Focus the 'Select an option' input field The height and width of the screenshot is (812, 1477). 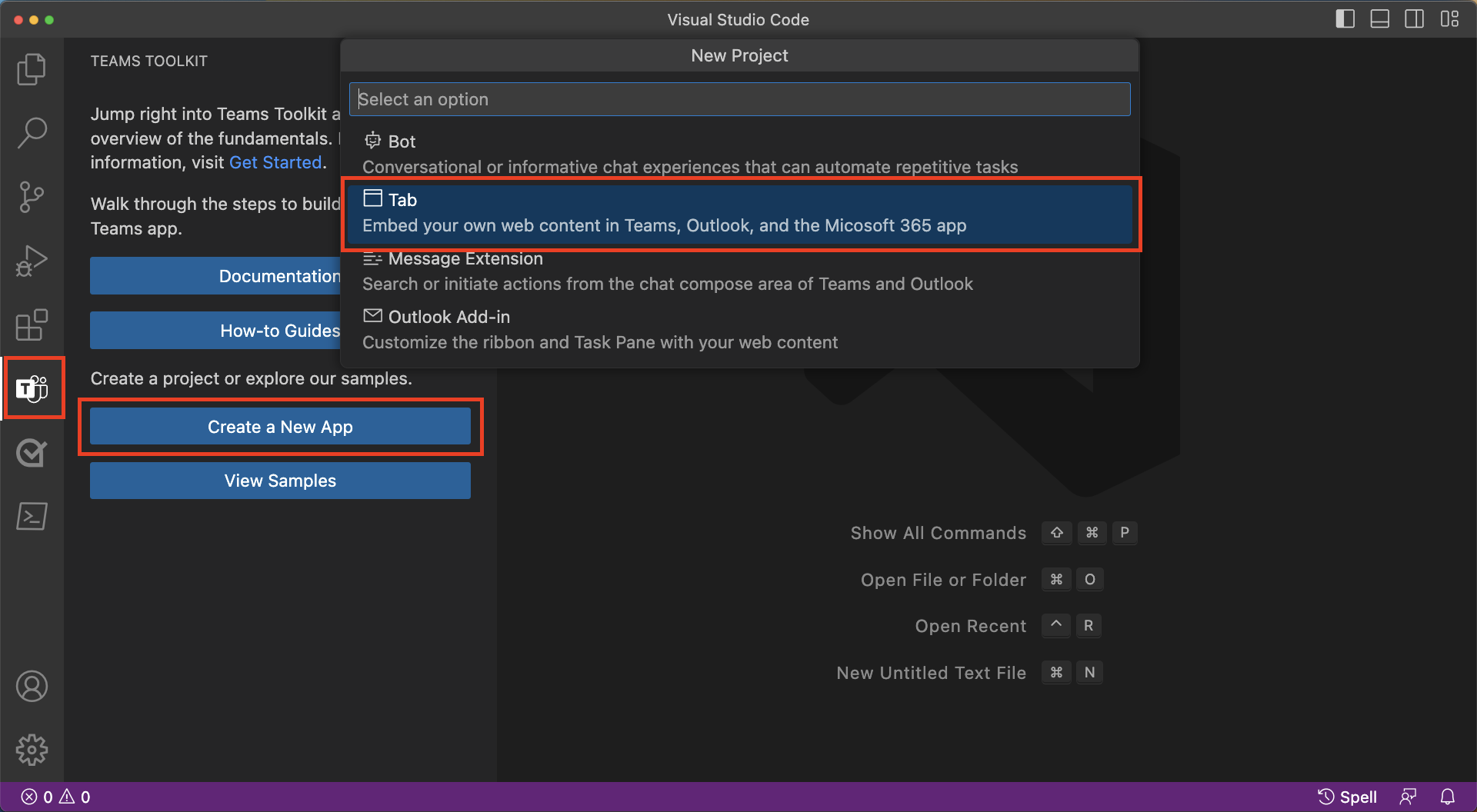pos(739,99)
